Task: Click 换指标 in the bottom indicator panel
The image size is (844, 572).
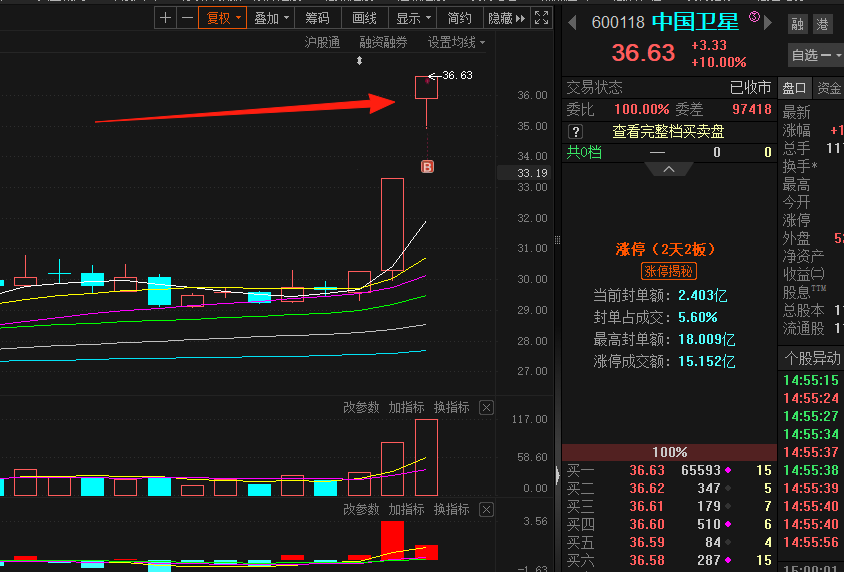Action: 452,509
